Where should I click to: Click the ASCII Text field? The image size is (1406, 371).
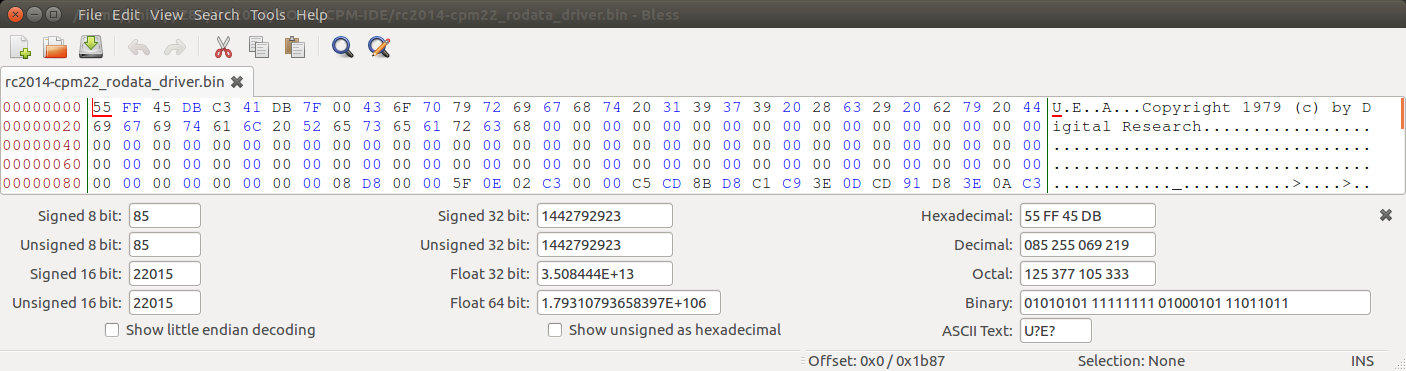pyautogui.click(x=1056, y=331)
